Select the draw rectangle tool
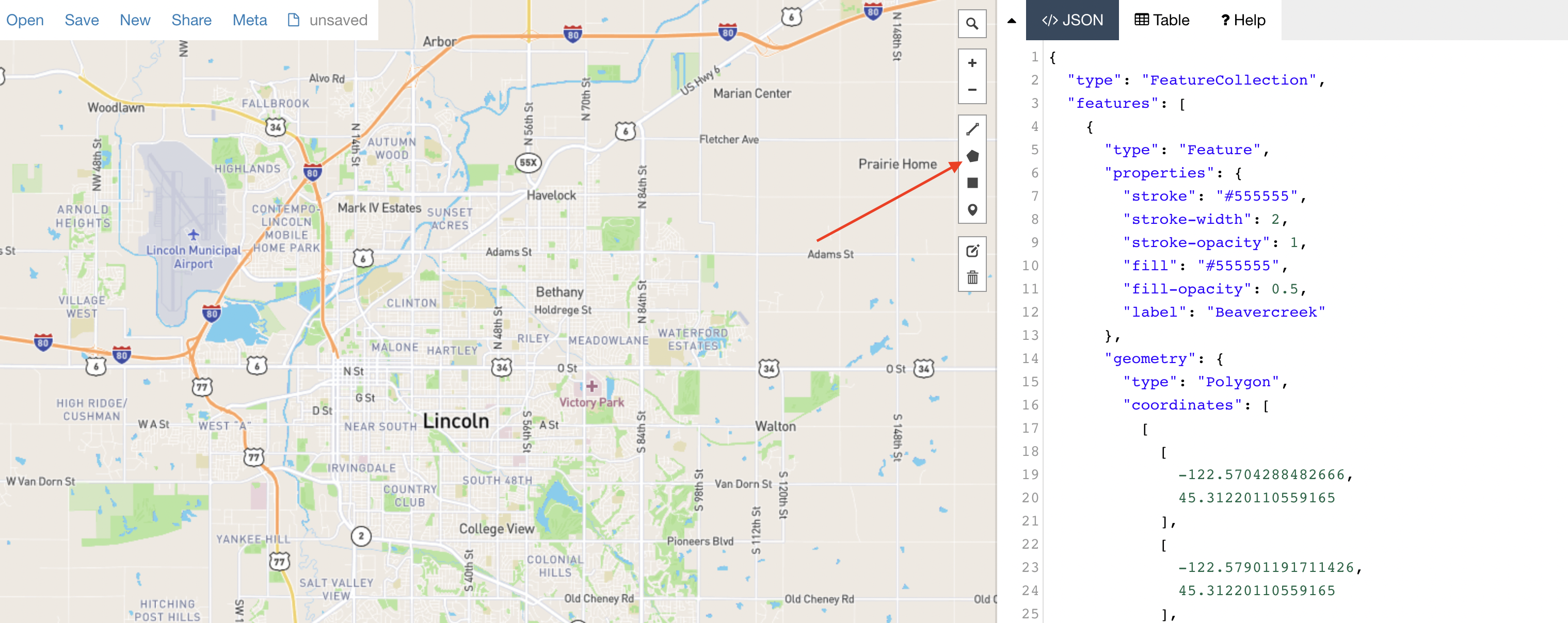Screen dimensions: 1568x623 point(972,183)
